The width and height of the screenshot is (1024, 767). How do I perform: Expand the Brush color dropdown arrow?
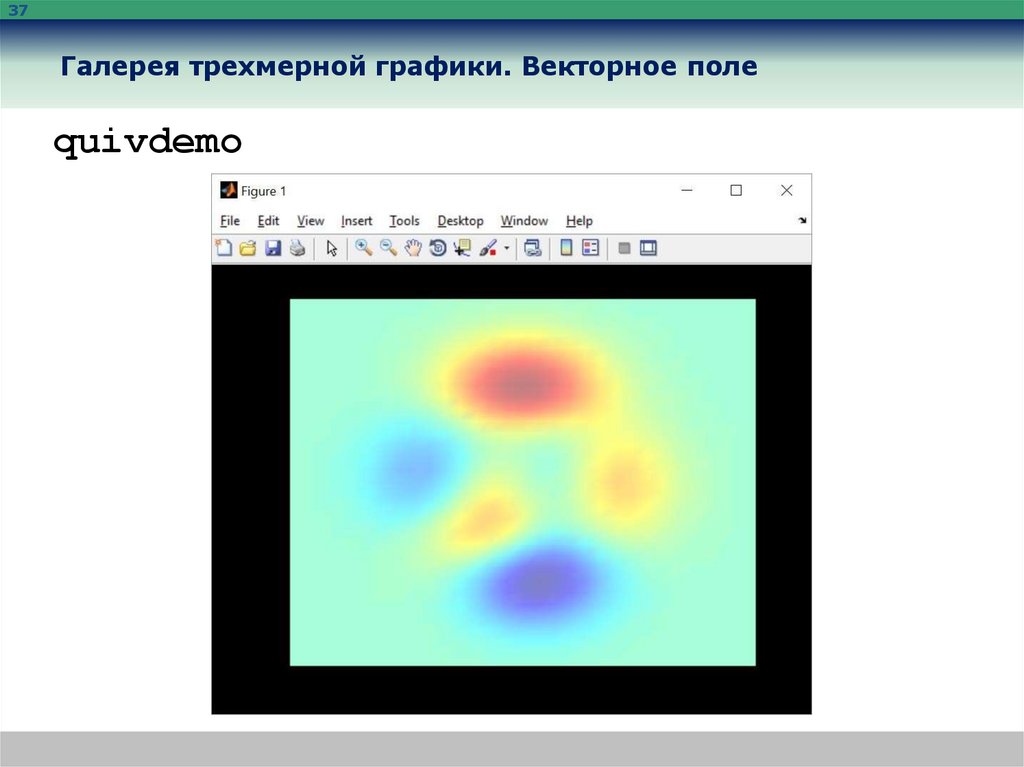(507, 248)
